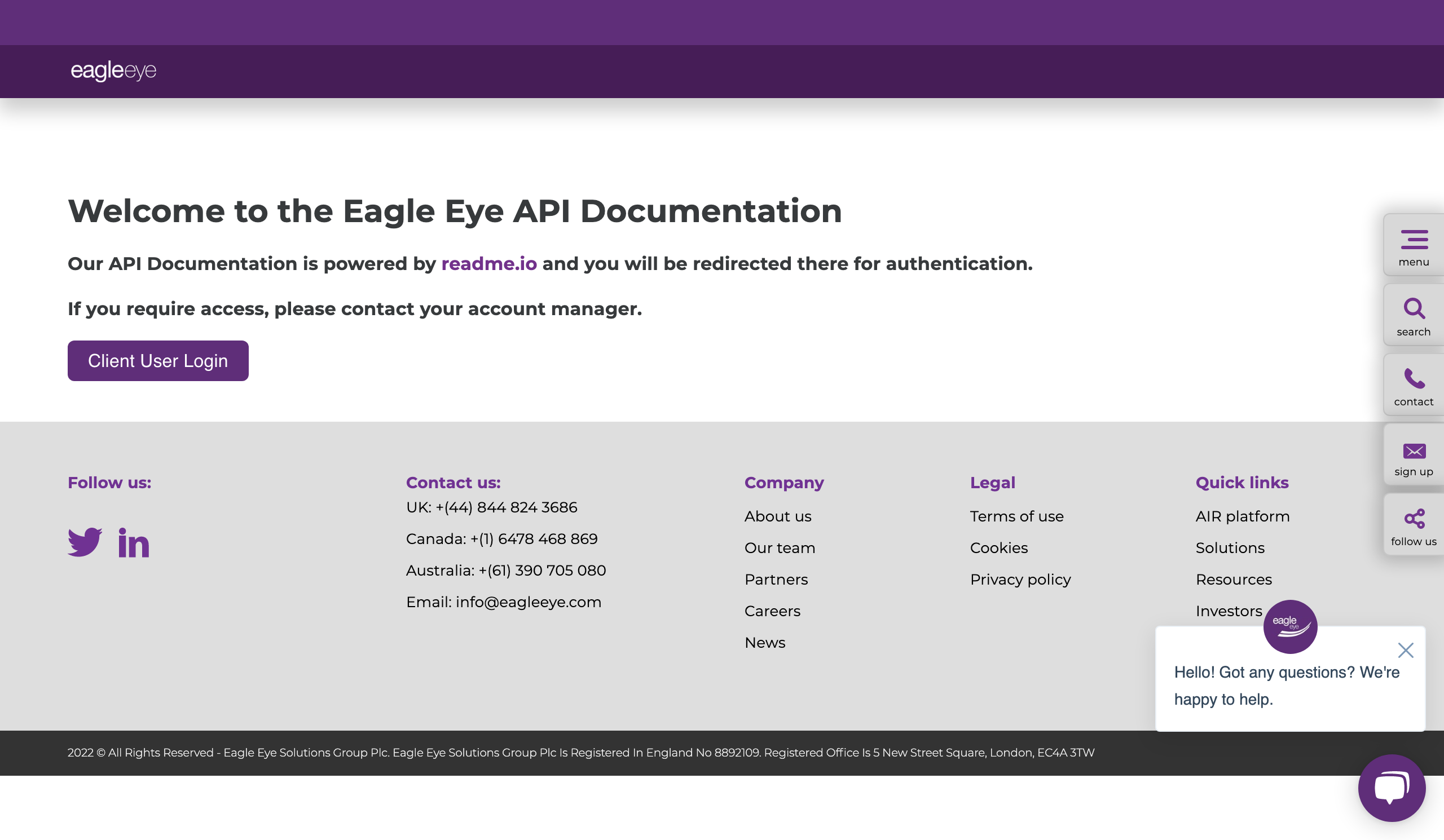Screen dimensions: 1444x840
Task: Click the chat greeting message text
Action: pos(1287,686)
